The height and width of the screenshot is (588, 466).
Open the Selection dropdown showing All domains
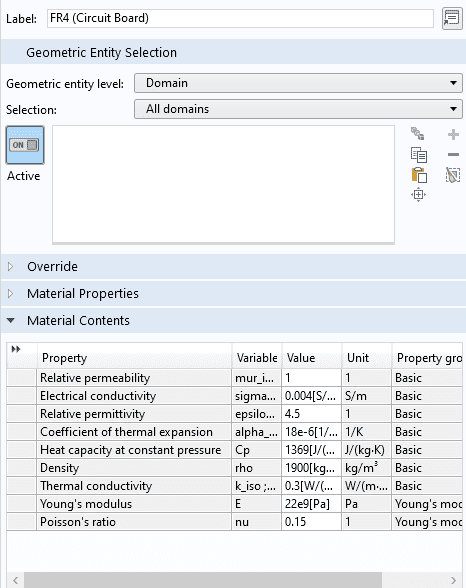point(298,109)
